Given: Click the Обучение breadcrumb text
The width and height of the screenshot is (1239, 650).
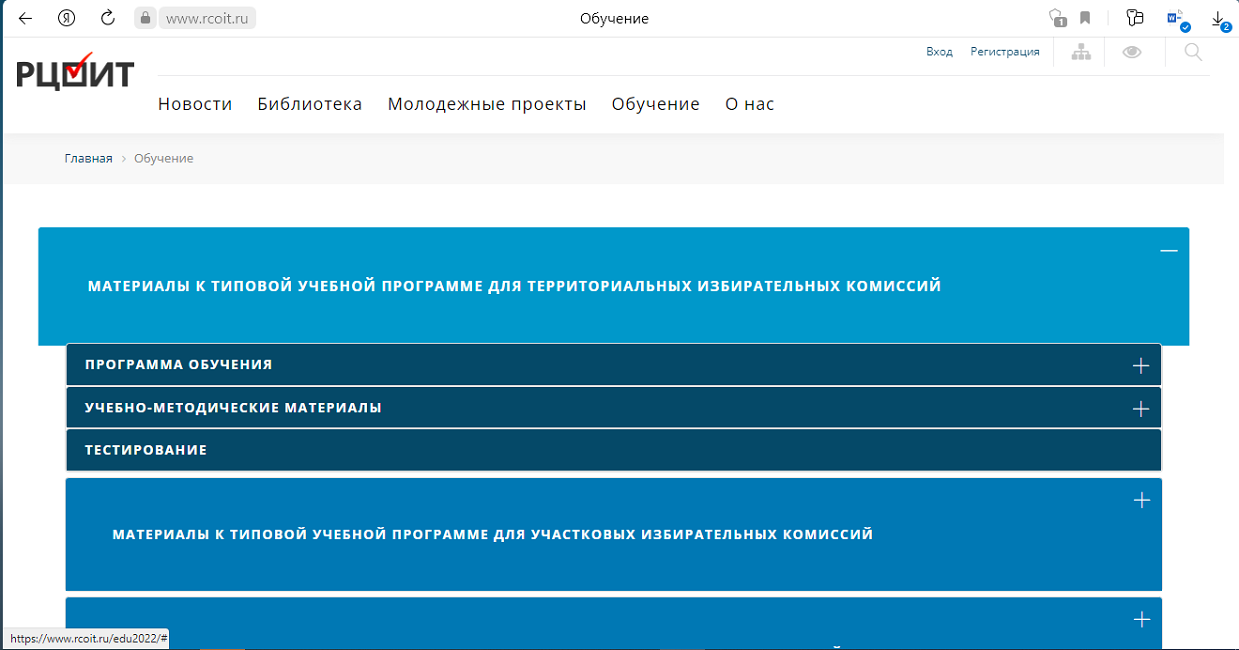Looking at the screenshot, I should (x=164, y=158).
